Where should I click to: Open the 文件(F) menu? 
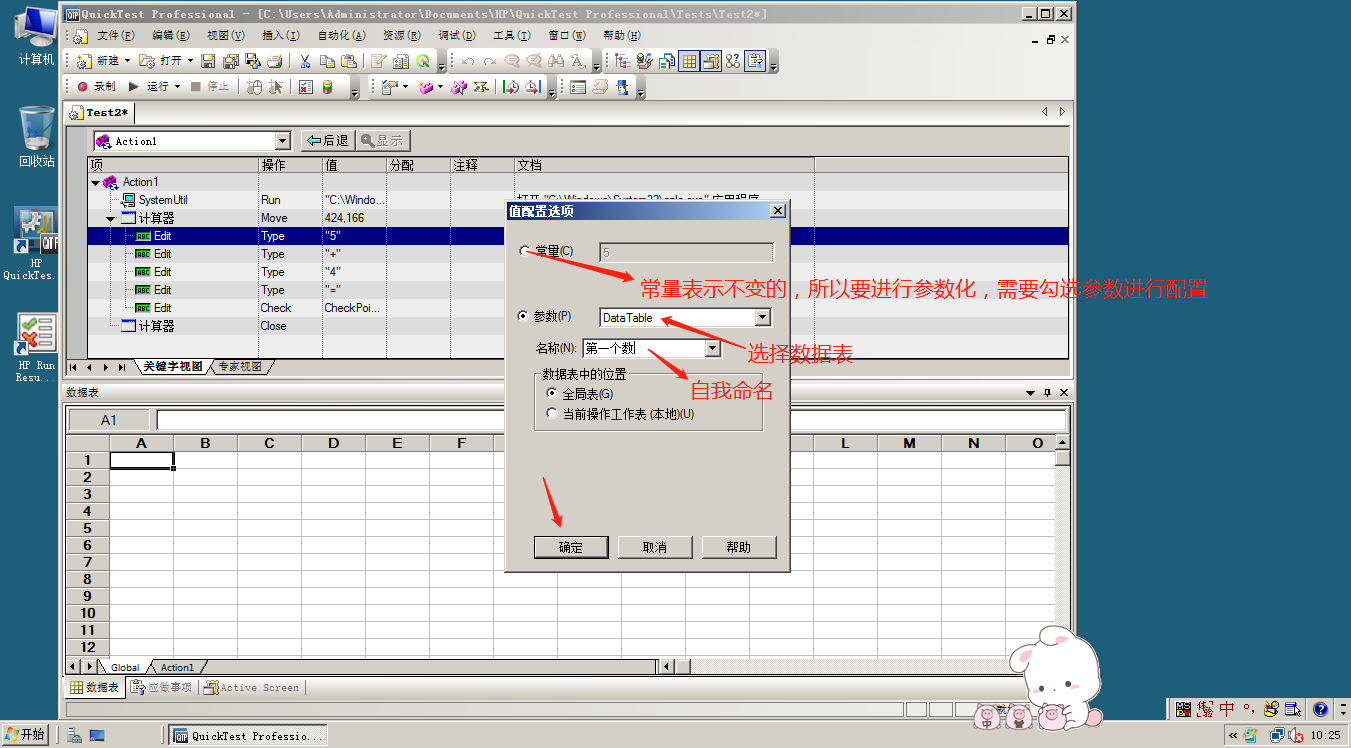[116, 36]
